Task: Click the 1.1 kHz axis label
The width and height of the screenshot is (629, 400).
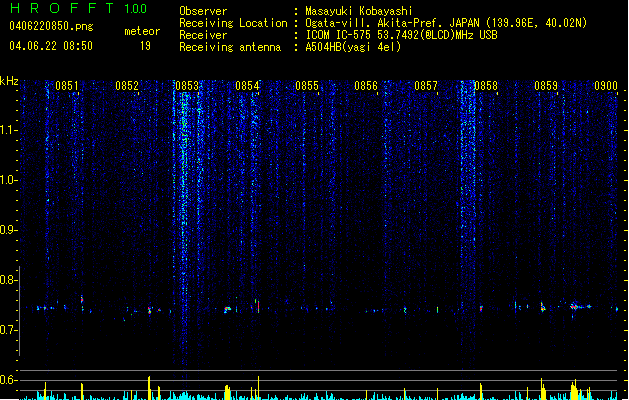Action: pos(8,130)
